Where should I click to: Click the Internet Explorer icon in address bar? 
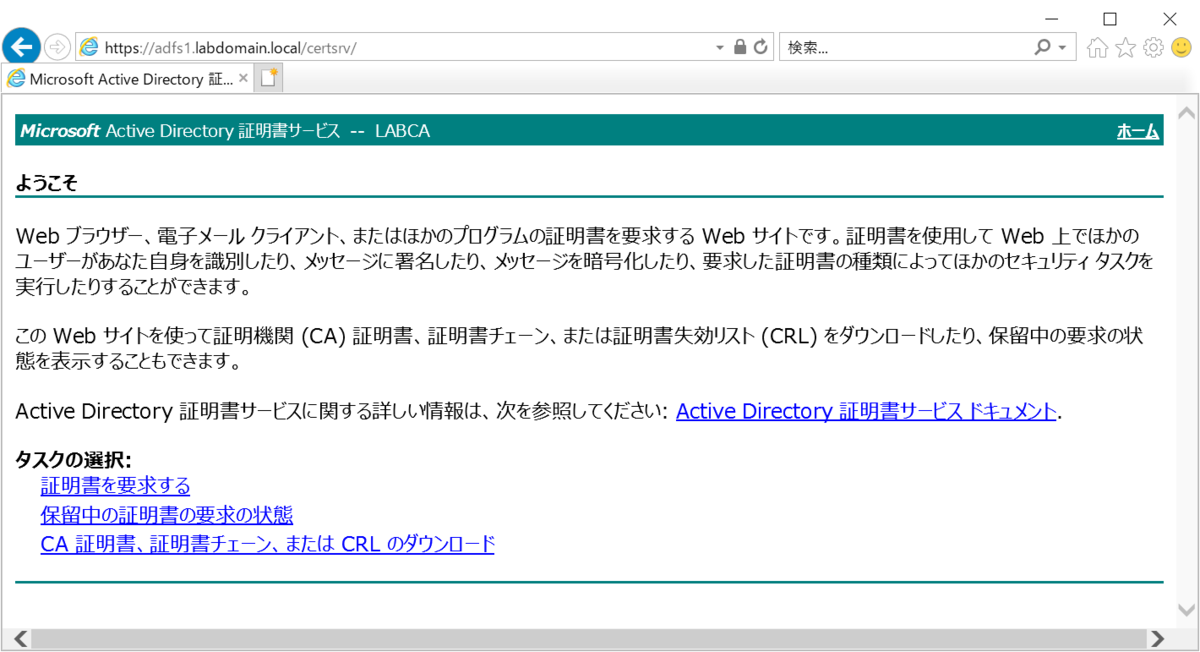pyautogui.click(x=89, y=47)
